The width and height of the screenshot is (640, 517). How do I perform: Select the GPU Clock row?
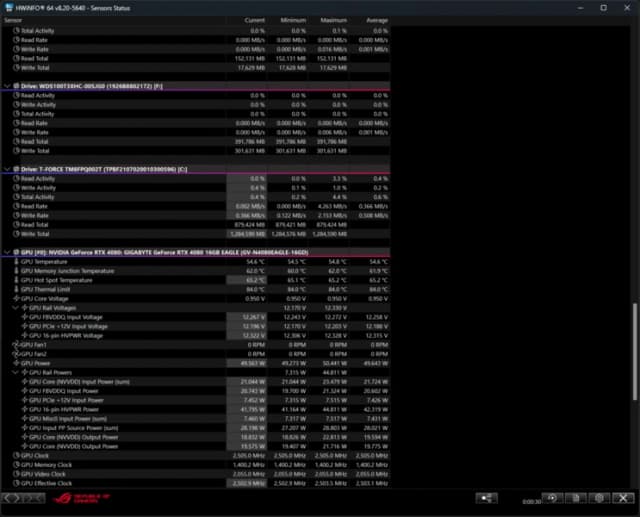point(196,456)
